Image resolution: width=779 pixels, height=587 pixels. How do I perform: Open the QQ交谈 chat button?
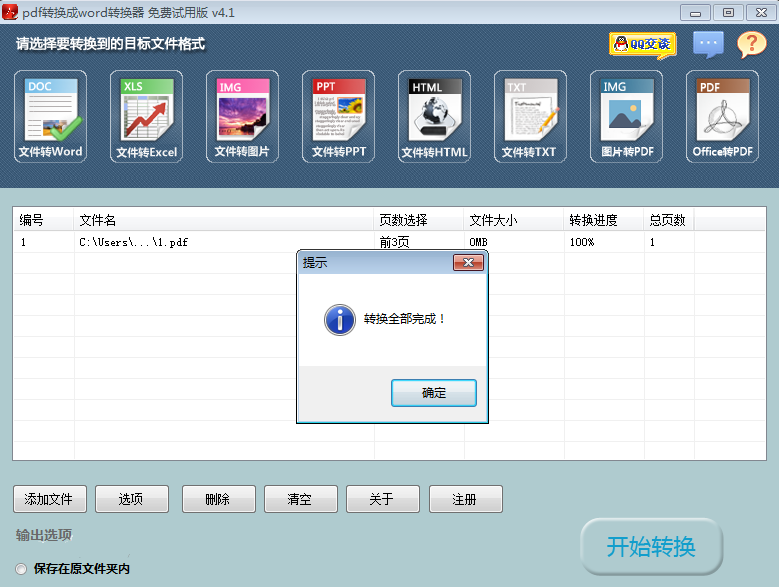[x=643, y=45]
